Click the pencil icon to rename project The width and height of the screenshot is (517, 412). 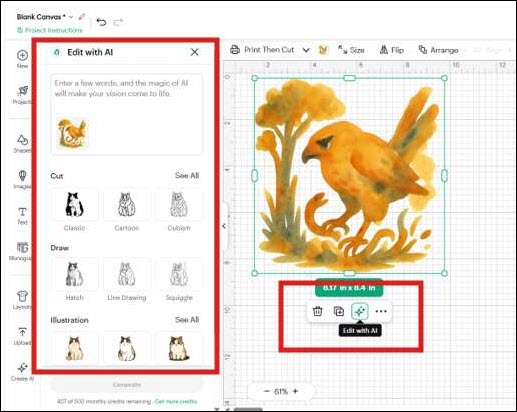click(82, 16)
